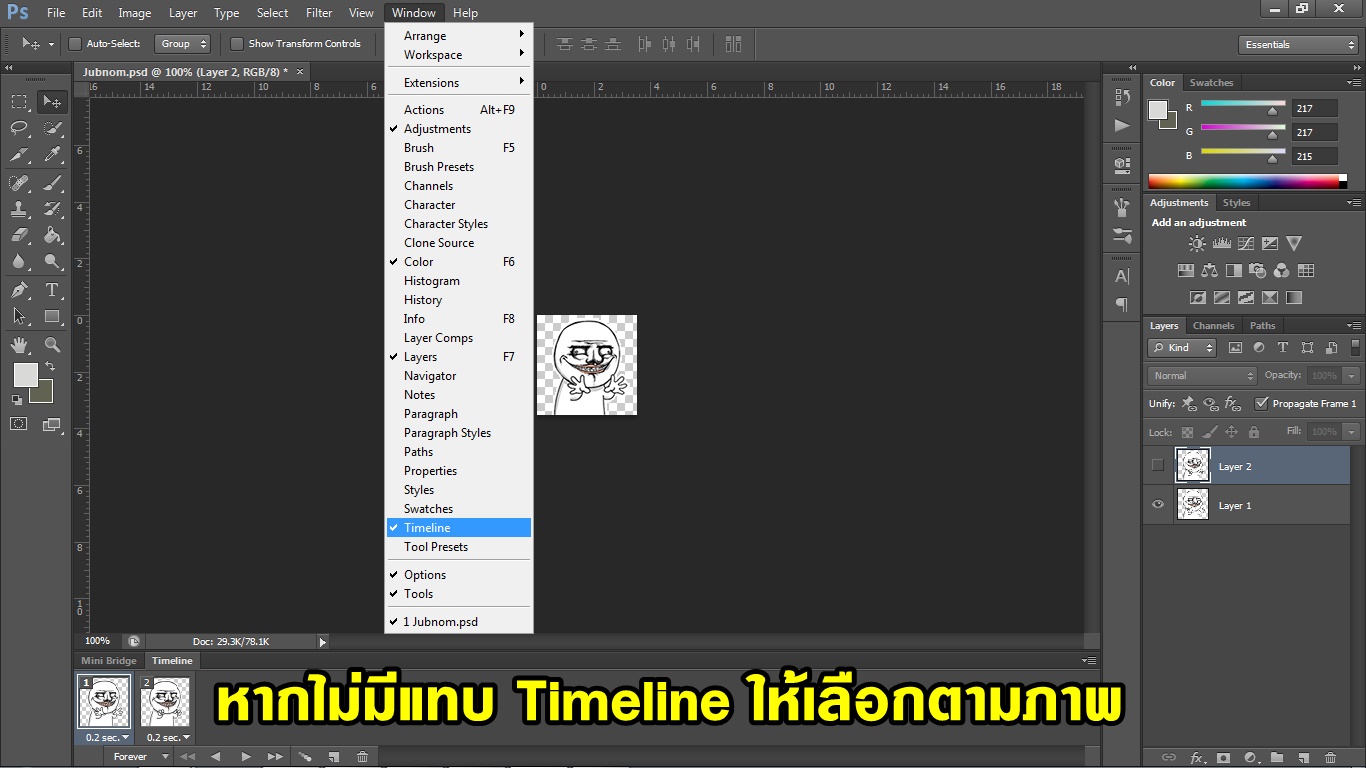1366x768 pixels.
Task: Pick the Eyedropper tool
Action: [53, 155]
